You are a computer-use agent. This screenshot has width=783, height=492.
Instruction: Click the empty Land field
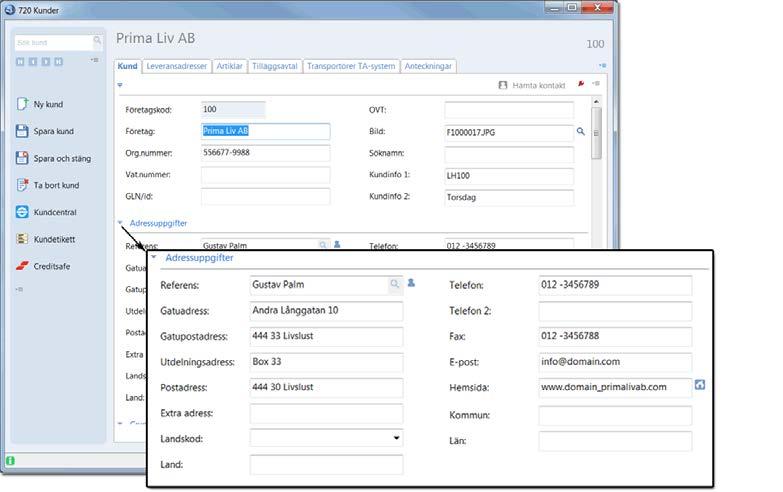coord(326,465)
